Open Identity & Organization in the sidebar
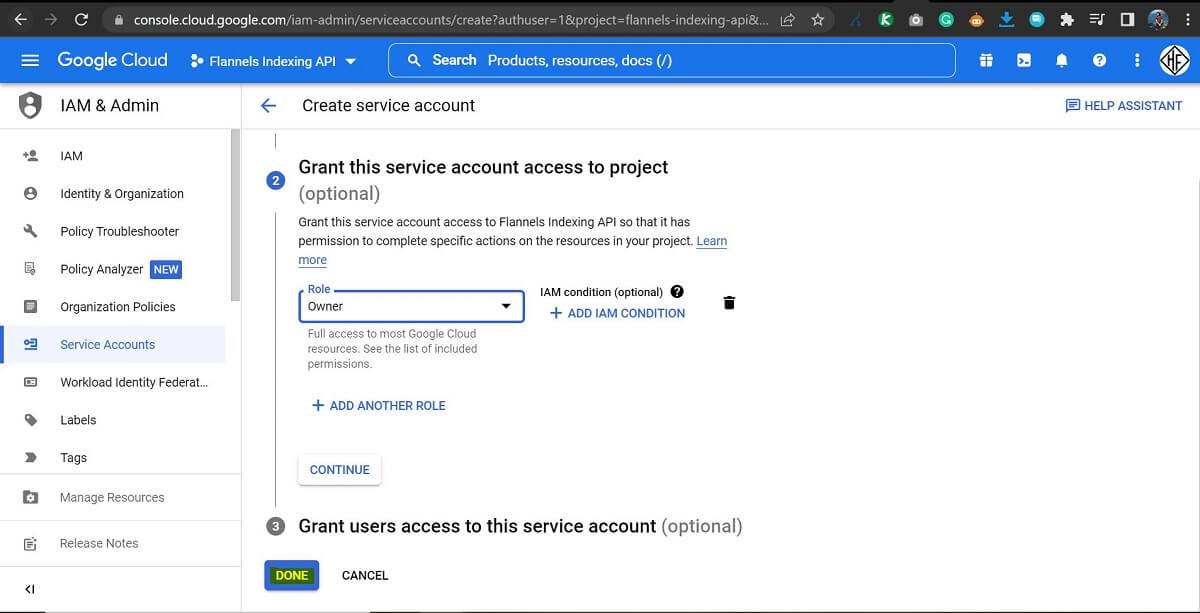1200x613 pixels. [113, 194]
